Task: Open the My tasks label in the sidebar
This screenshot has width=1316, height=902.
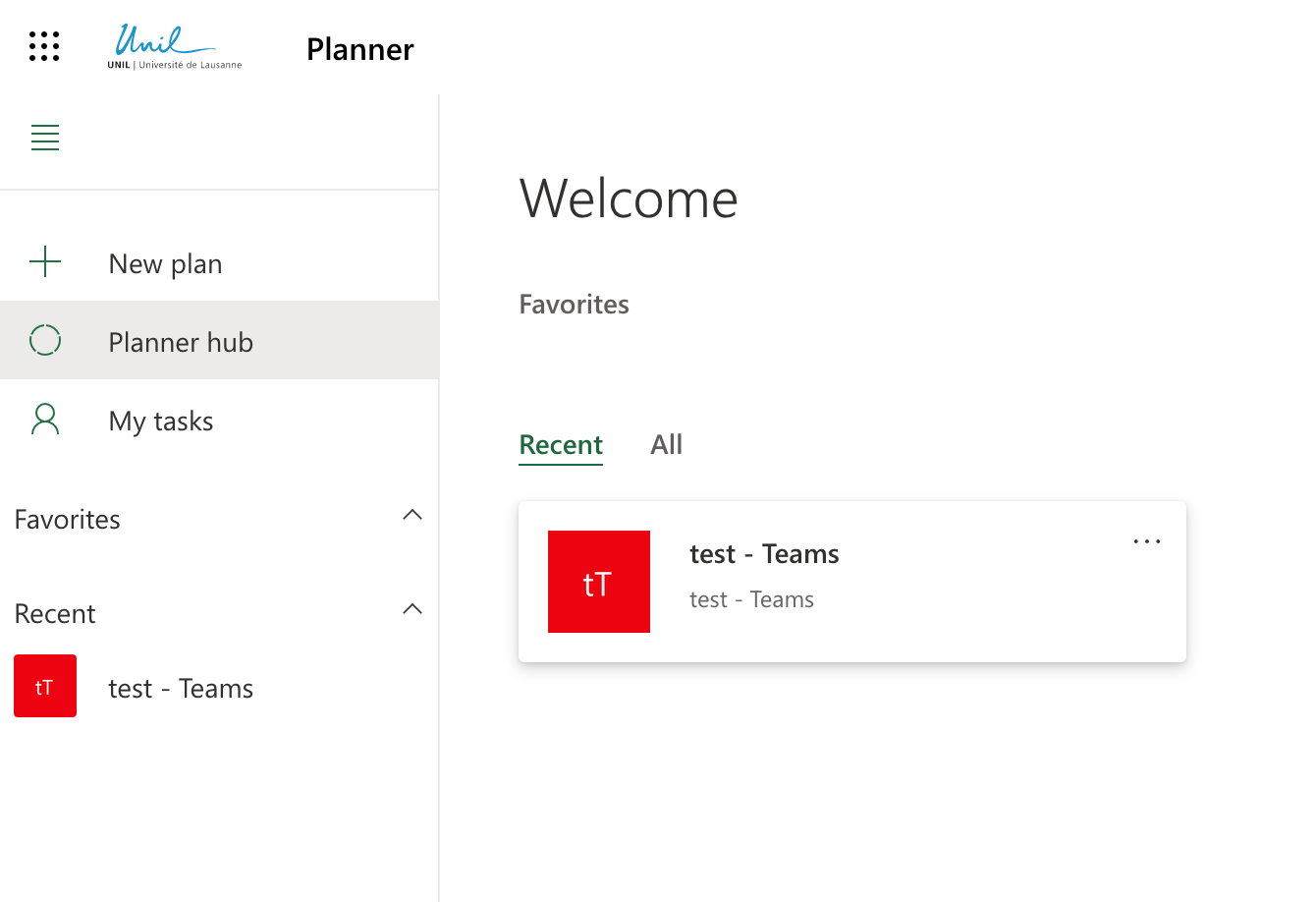Action: pyautogui.click(x=161, y=421)
